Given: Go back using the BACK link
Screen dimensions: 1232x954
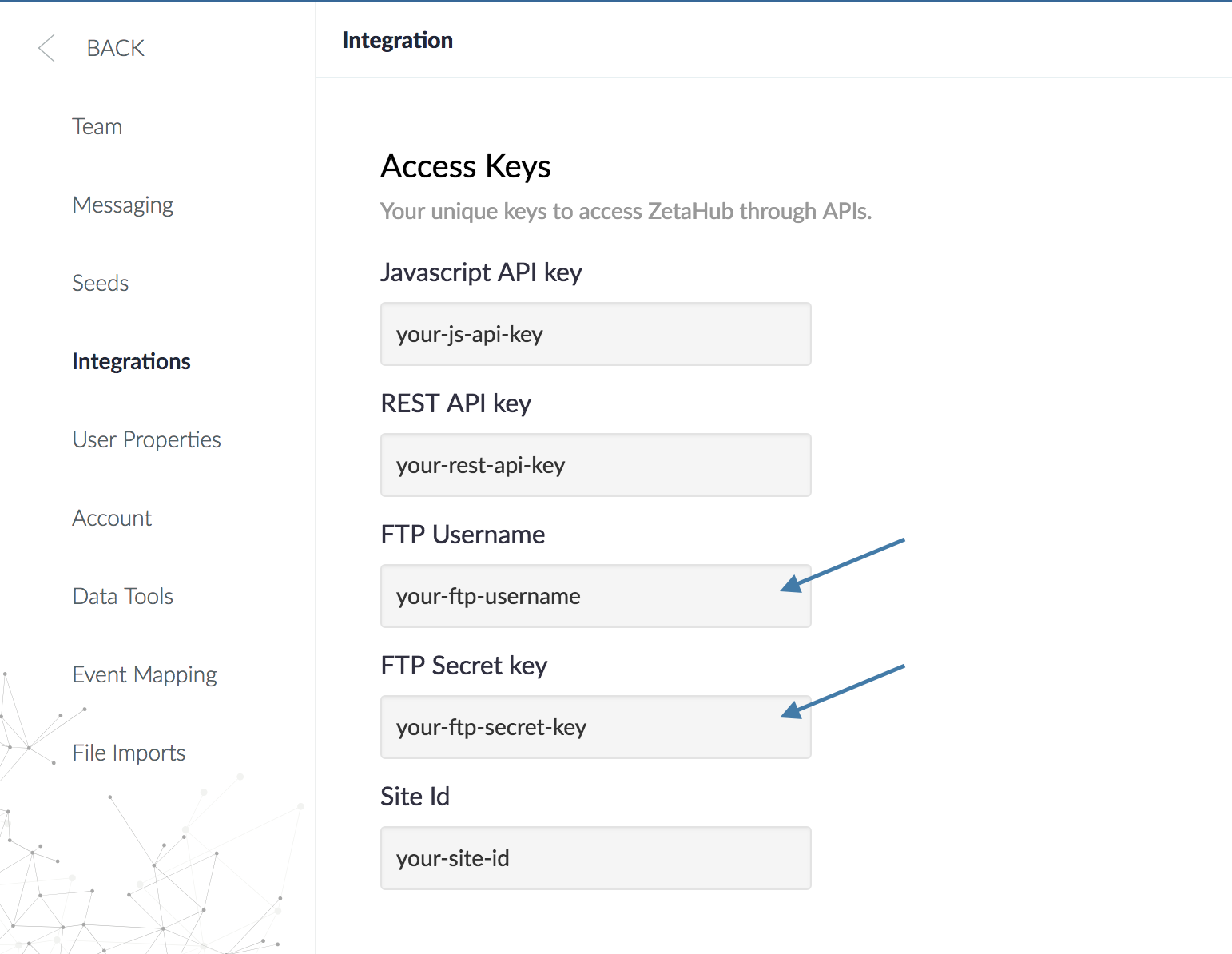Looking at the screenshot, I should [x=115, y=48].
